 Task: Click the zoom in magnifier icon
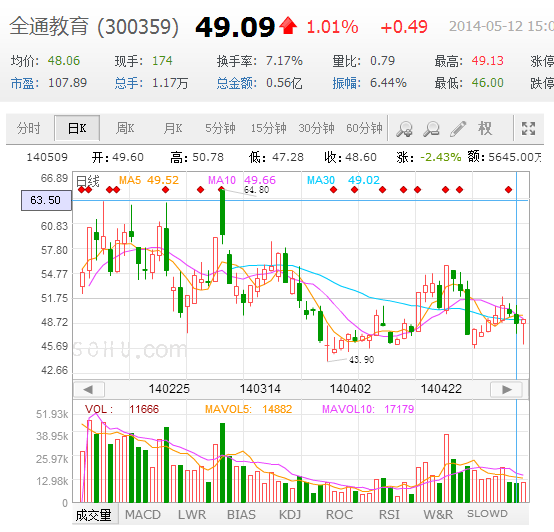(404, 129)
